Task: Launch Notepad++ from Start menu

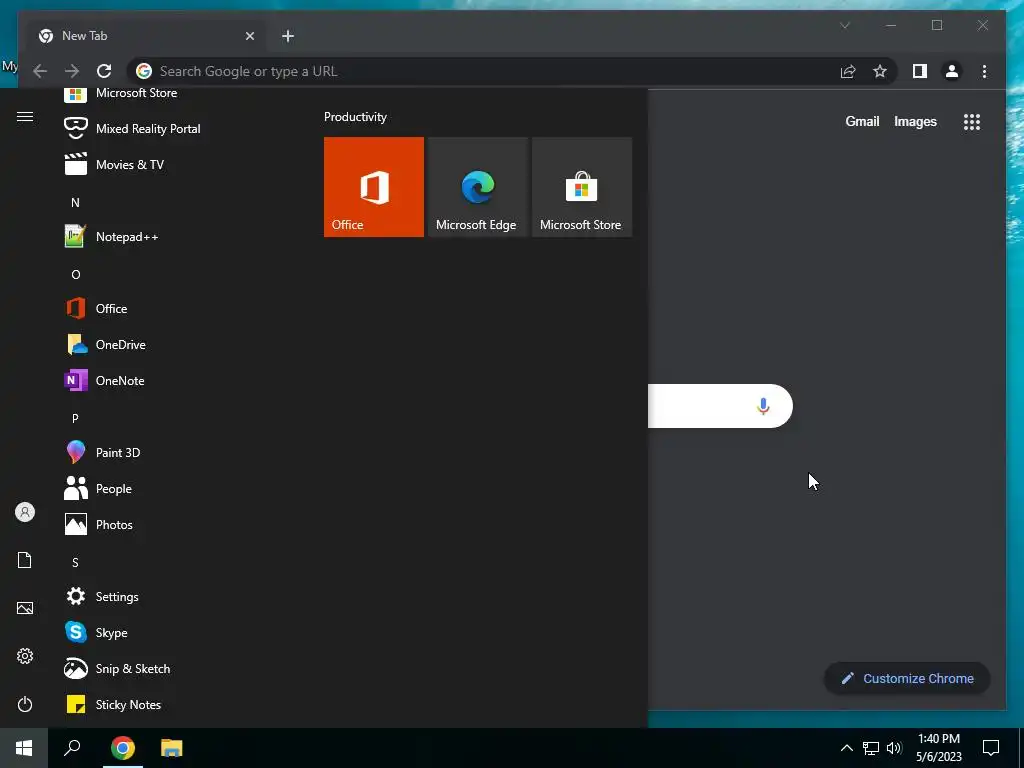Action: 111,236
